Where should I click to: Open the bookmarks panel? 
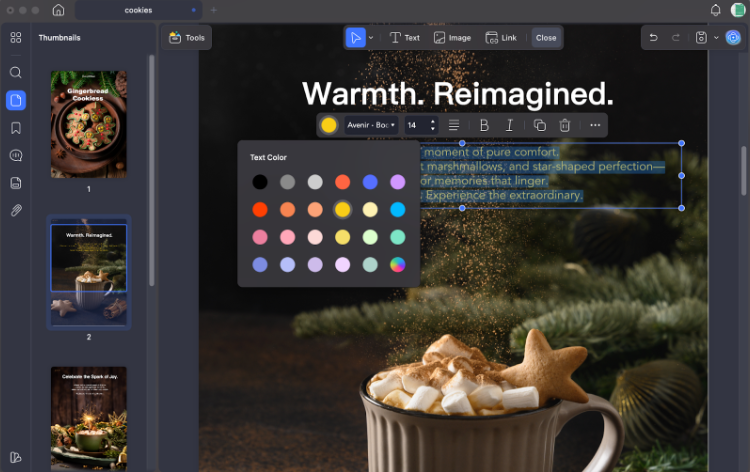click(x=15, y=128)
